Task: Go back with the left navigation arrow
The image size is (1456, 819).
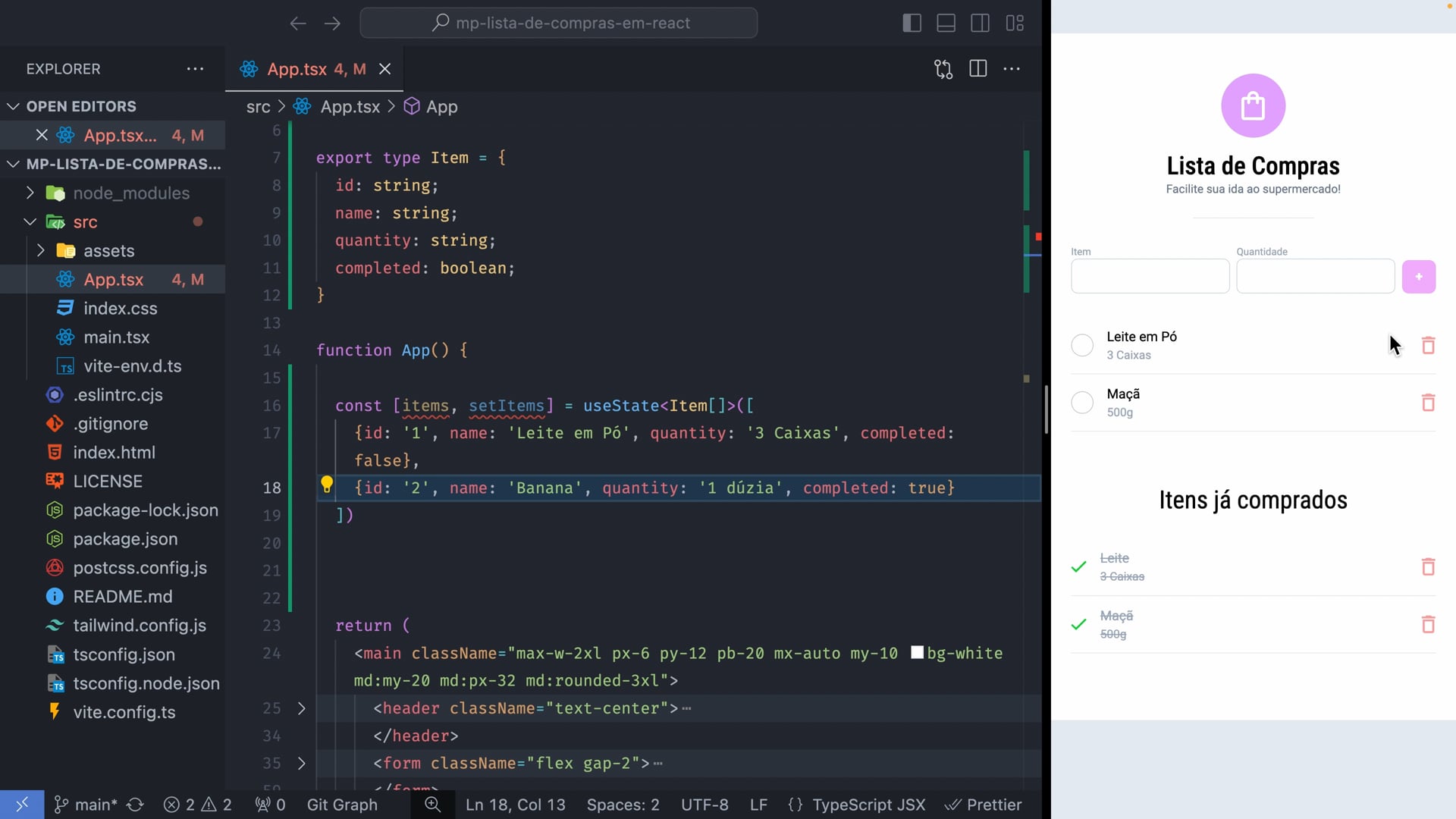Action: tap(298, 24)
